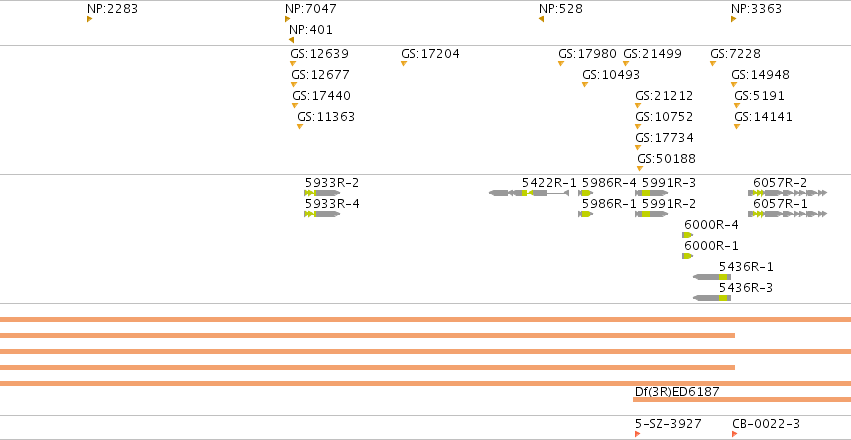Click the 5991R-3 gene model
851x440 pixels.
coord(652,193)
